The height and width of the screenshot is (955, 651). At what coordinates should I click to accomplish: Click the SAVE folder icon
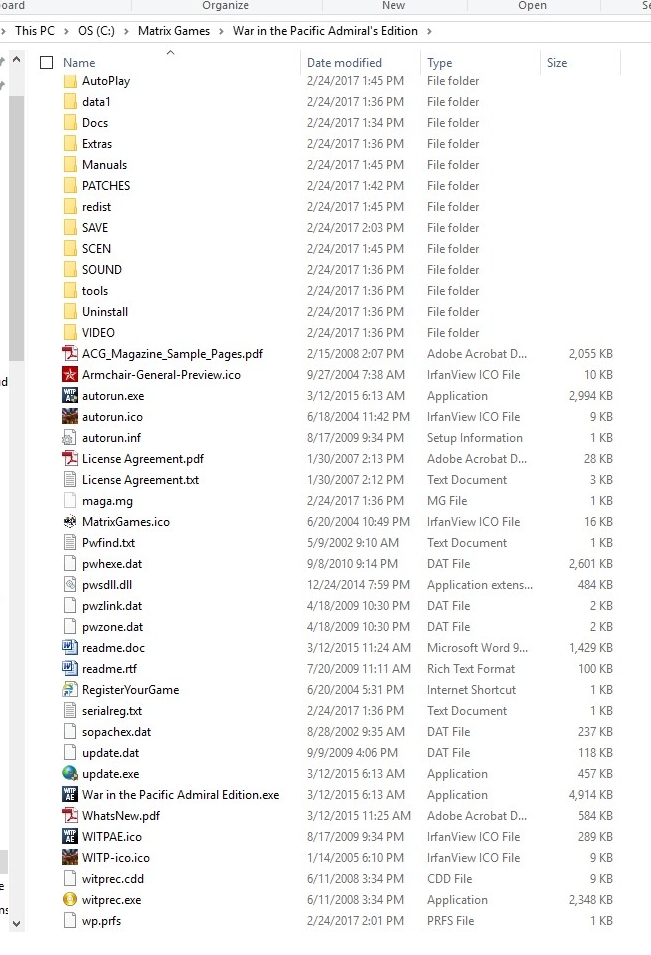tap(70, 228)
